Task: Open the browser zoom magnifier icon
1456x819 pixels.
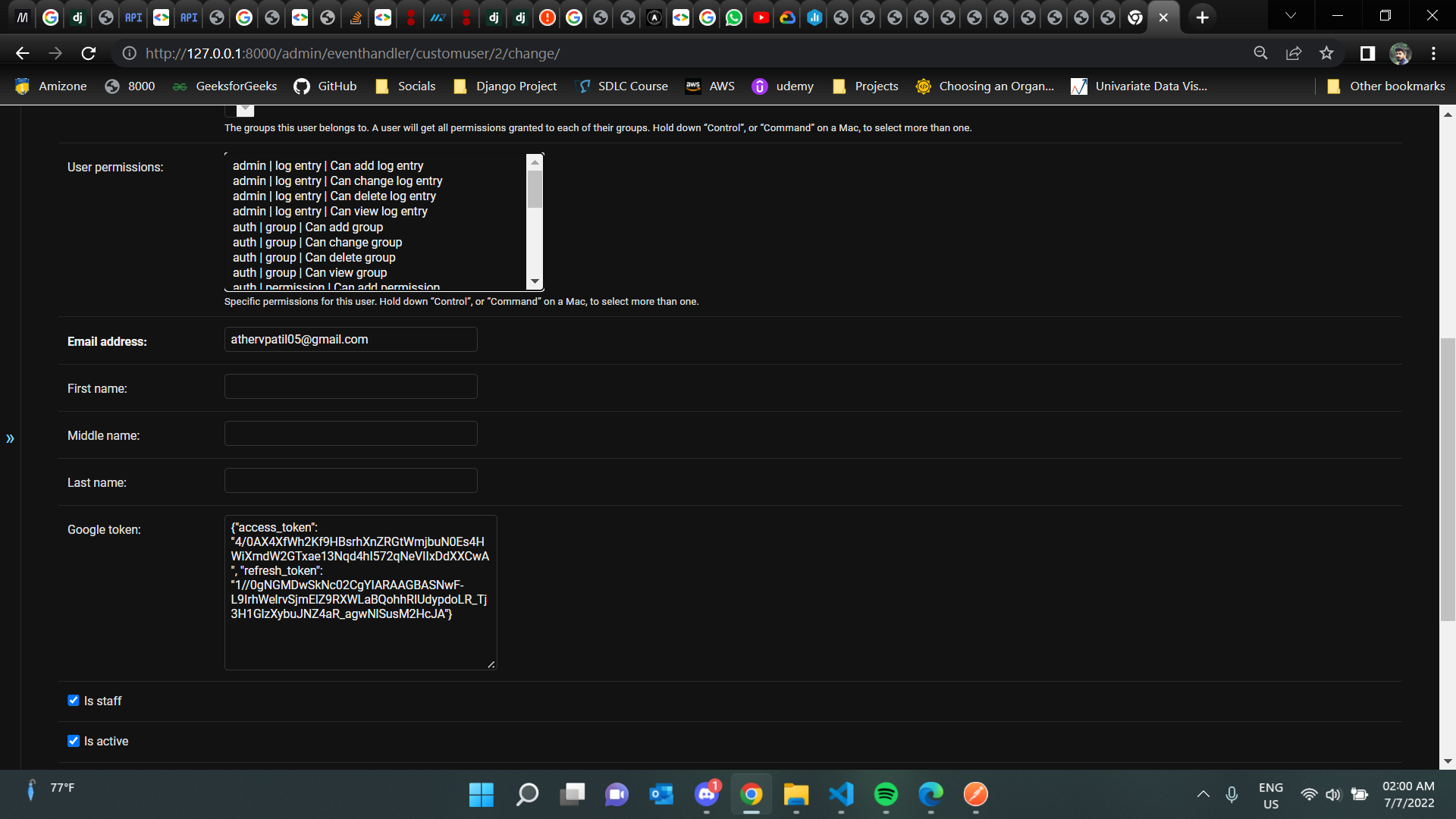Action: click(1260, 53)
